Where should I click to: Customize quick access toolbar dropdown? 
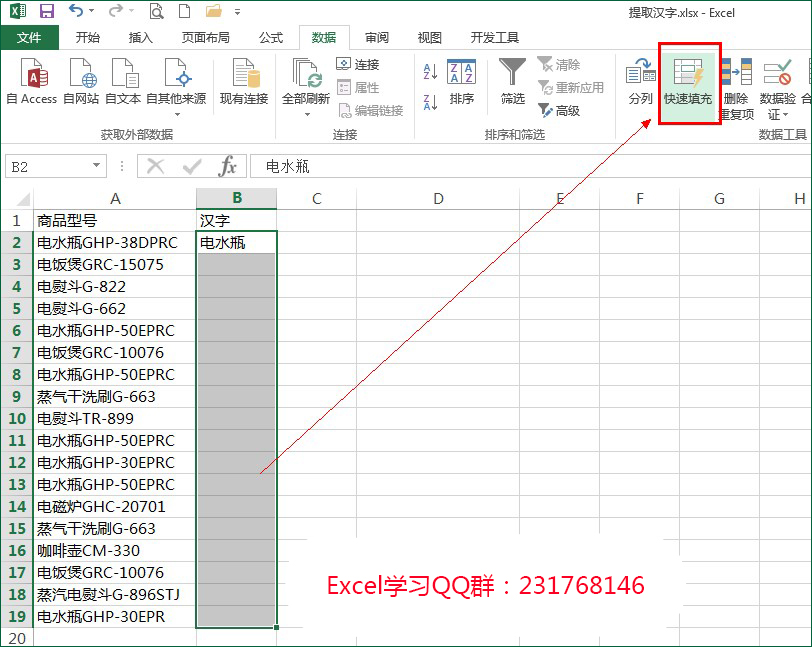point(237,11)
